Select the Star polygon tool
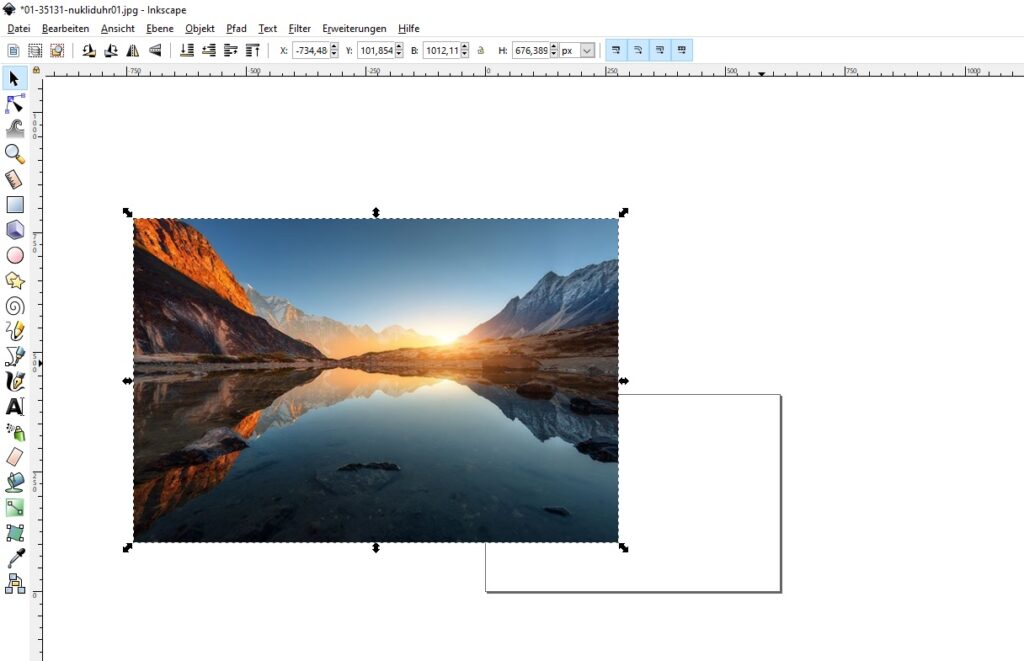The image size is (1024, 661). pos(14,281)
